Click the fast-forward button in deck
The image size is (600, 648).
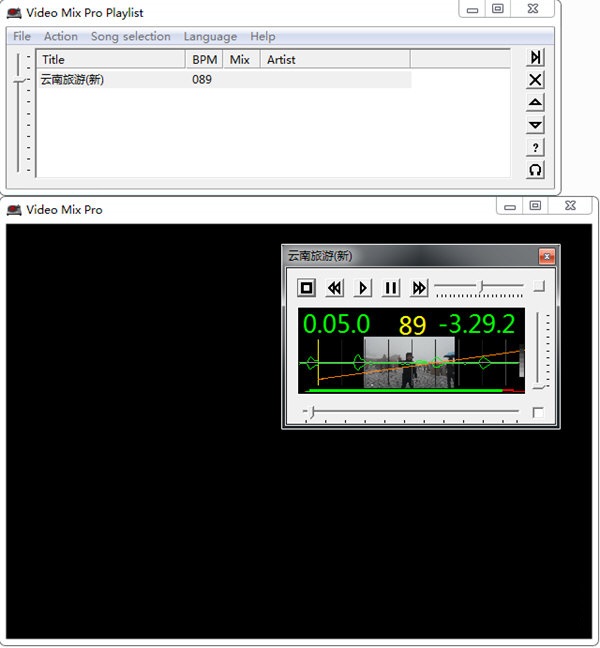point(419,288)
